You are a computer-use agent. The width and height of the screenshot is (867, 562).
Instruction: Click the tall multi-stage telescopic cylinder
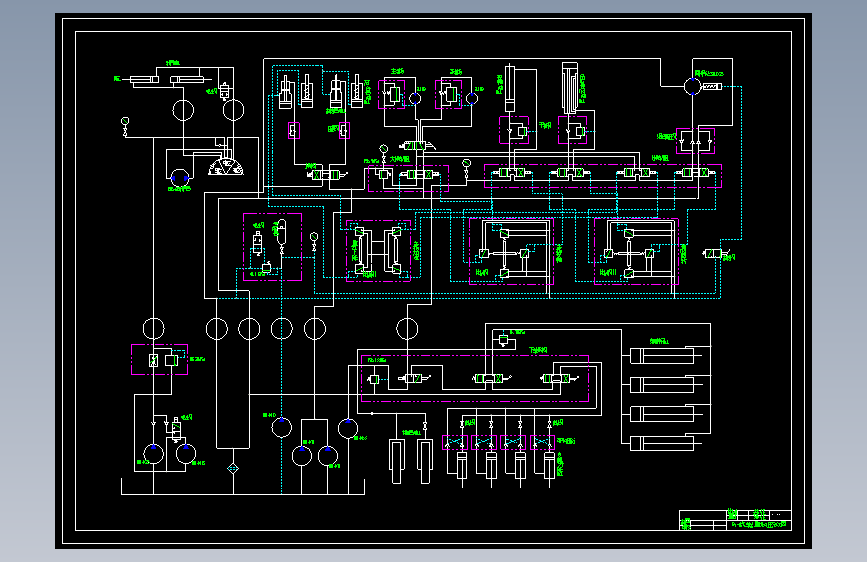click(x=570, y=87)
